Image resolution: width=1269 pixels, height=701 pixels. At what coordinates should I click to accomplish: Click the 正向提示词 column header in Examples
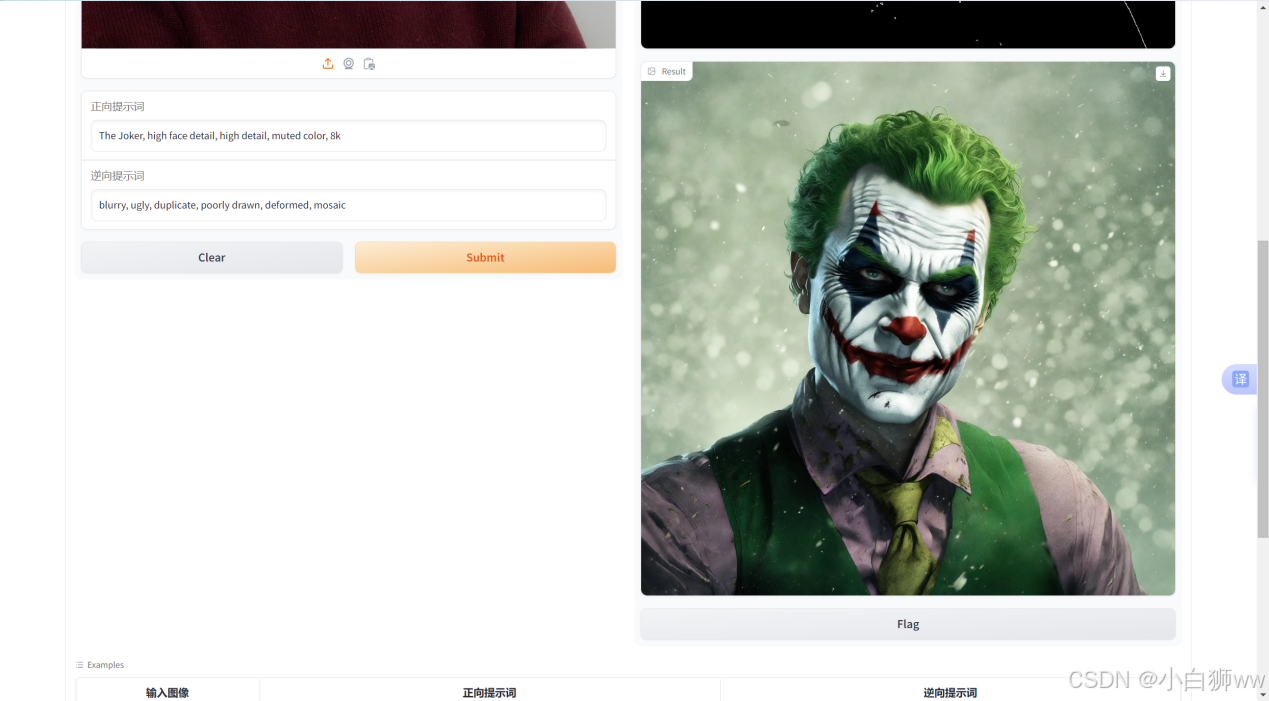tap(489, 692)
